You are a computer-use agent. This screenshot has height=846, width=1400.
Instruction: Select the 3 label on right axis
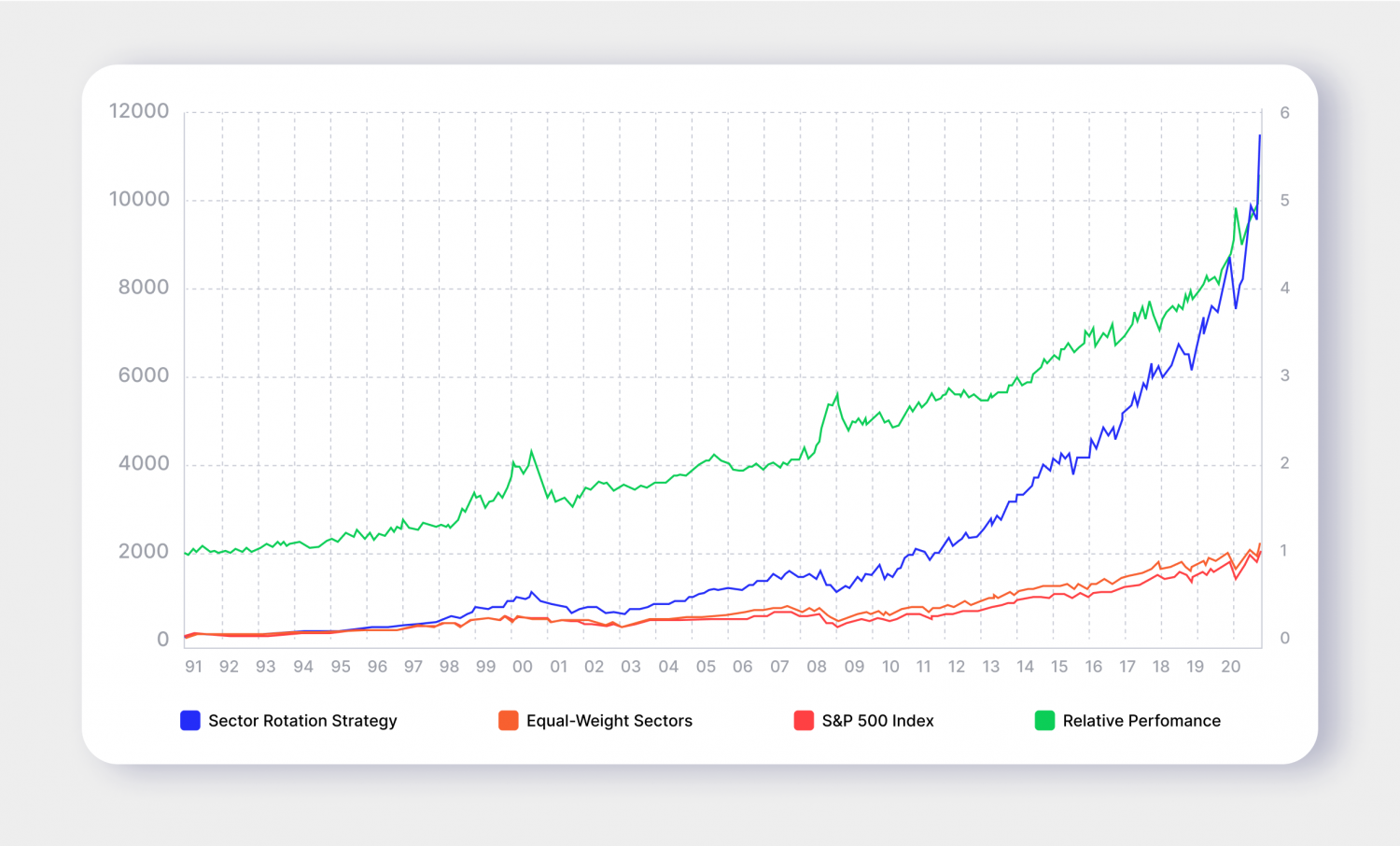tap(1285, 375)
